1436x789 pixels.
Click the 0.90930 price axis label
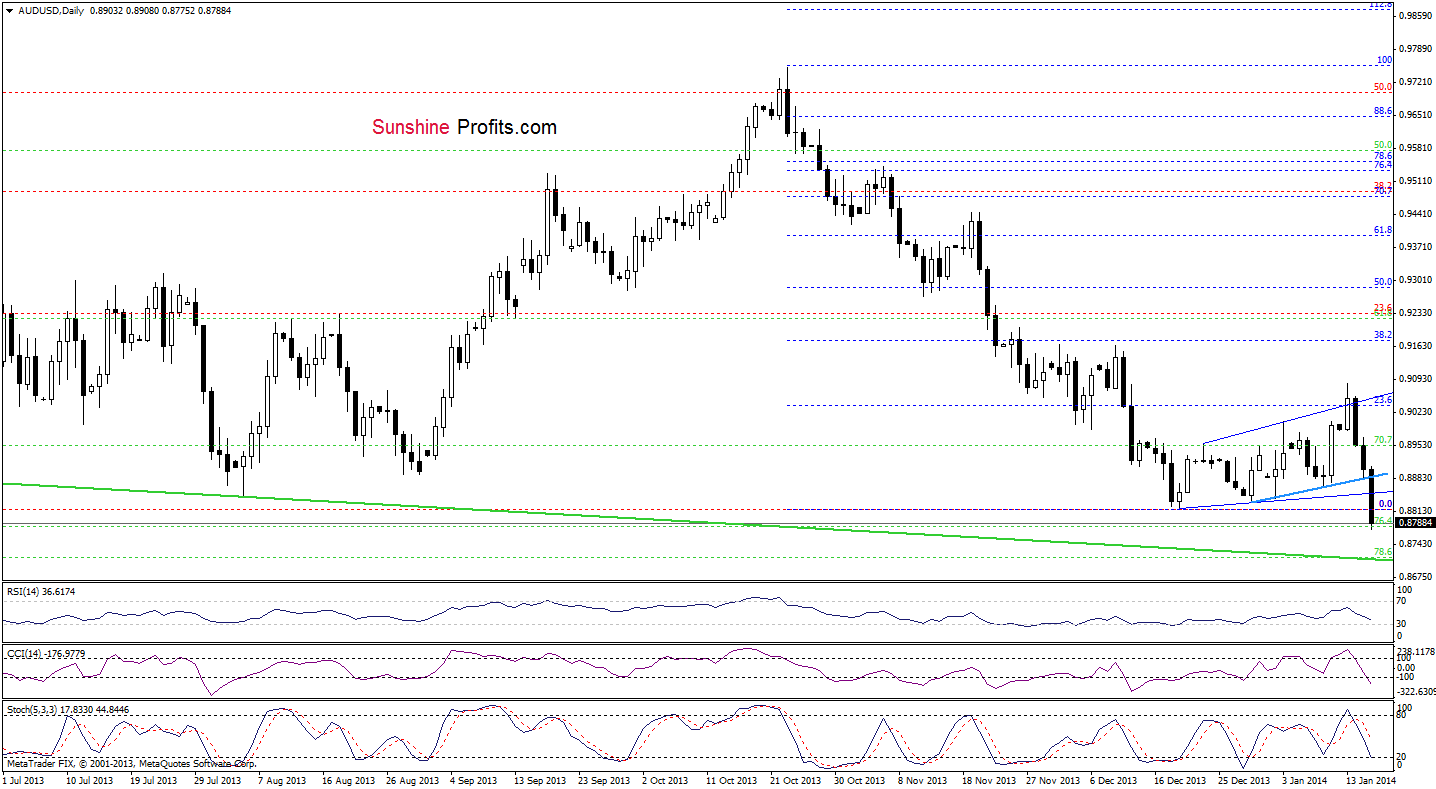[1417, 379]
